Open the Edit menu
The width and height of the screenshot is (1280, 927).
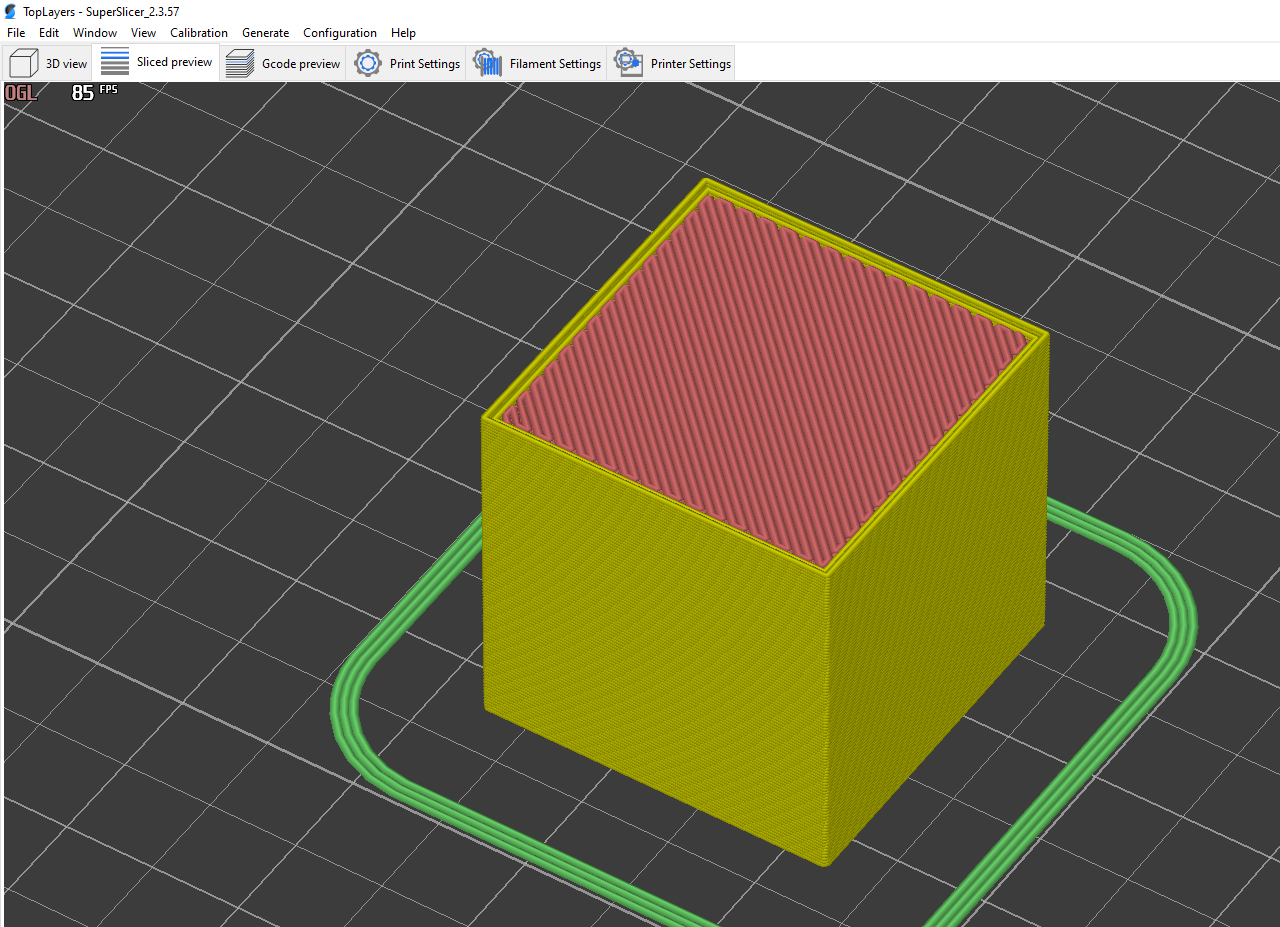click(49, 33)
